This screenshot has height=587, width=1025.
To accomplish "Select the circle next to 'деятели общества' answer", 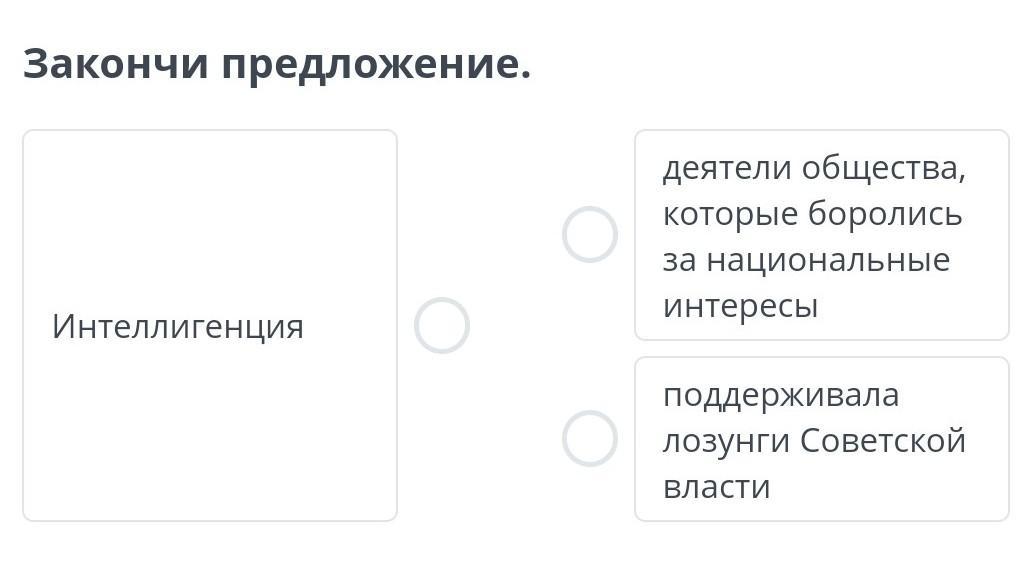I will tap(589, 235).
